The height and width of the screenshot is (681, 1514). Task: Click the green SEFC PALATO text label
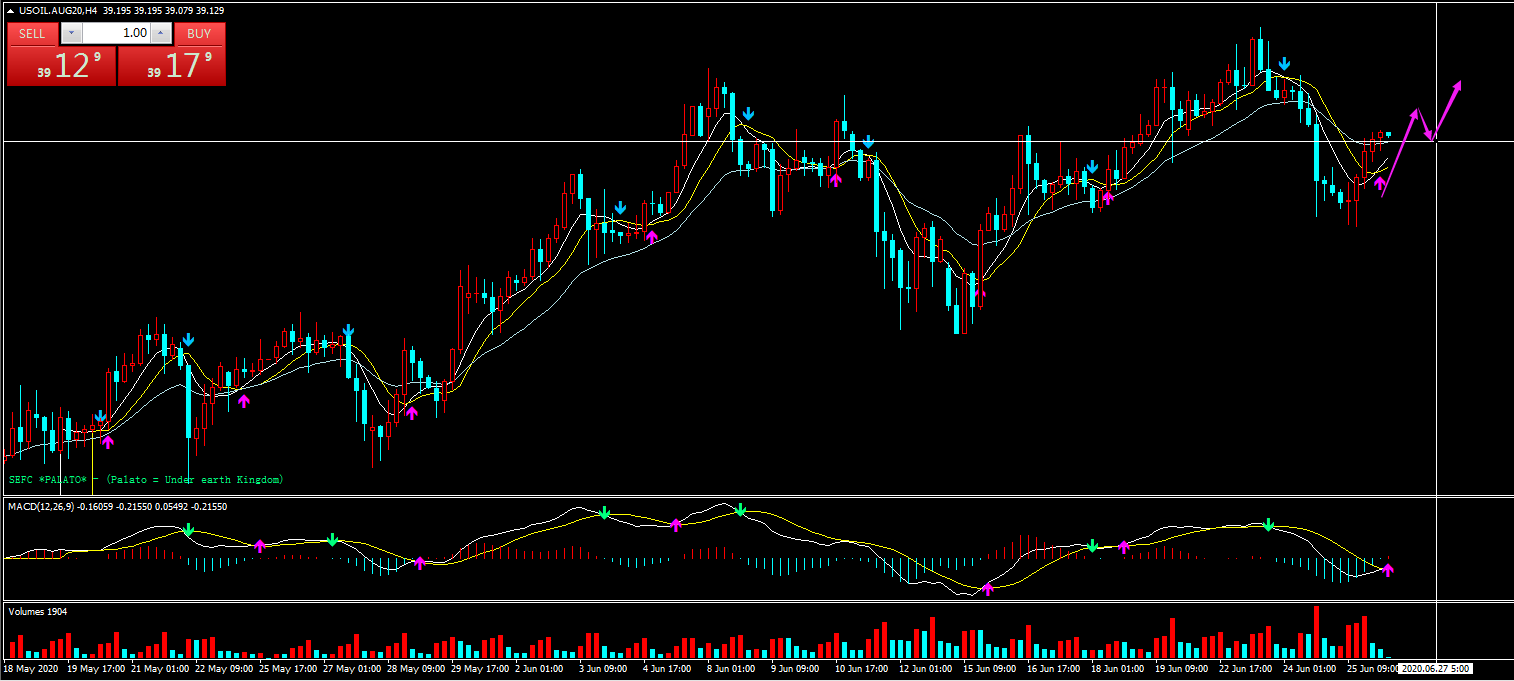click(x=146, y=480)
